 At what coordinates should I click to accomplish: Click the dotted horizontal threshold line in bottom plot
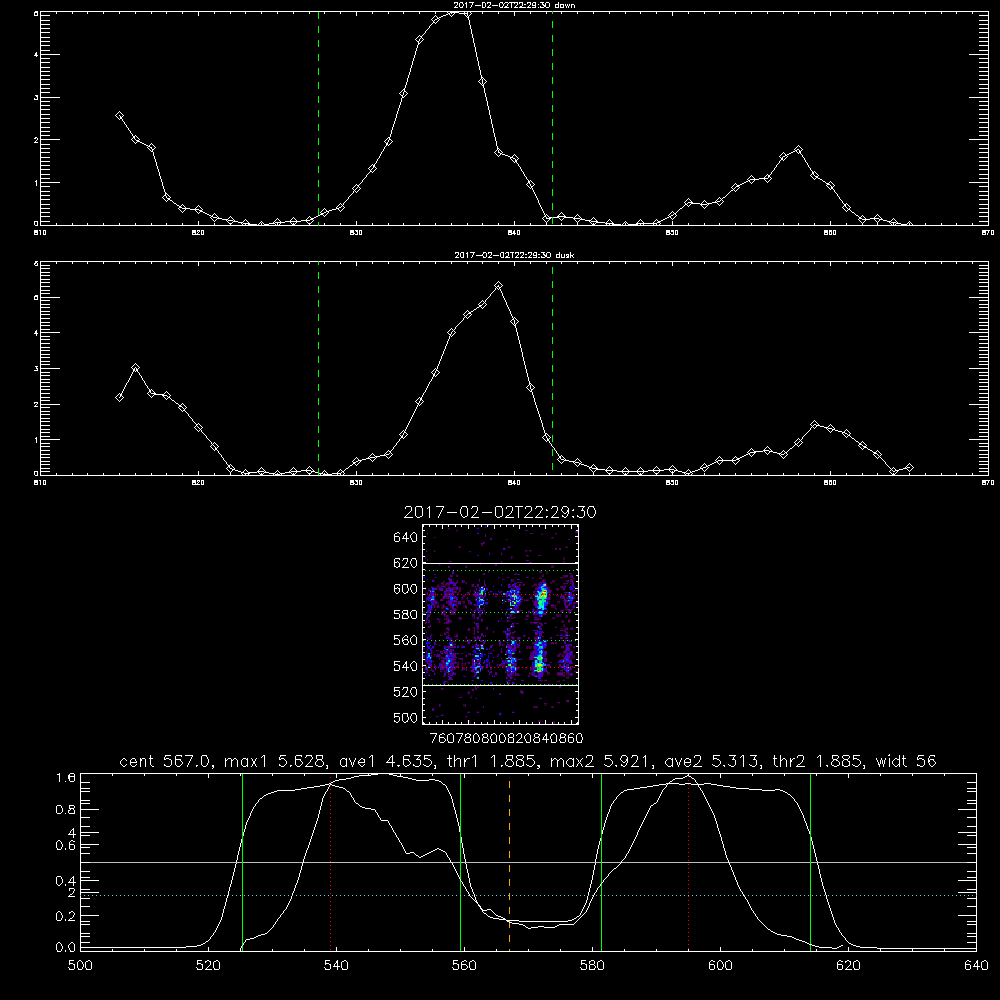529,895
